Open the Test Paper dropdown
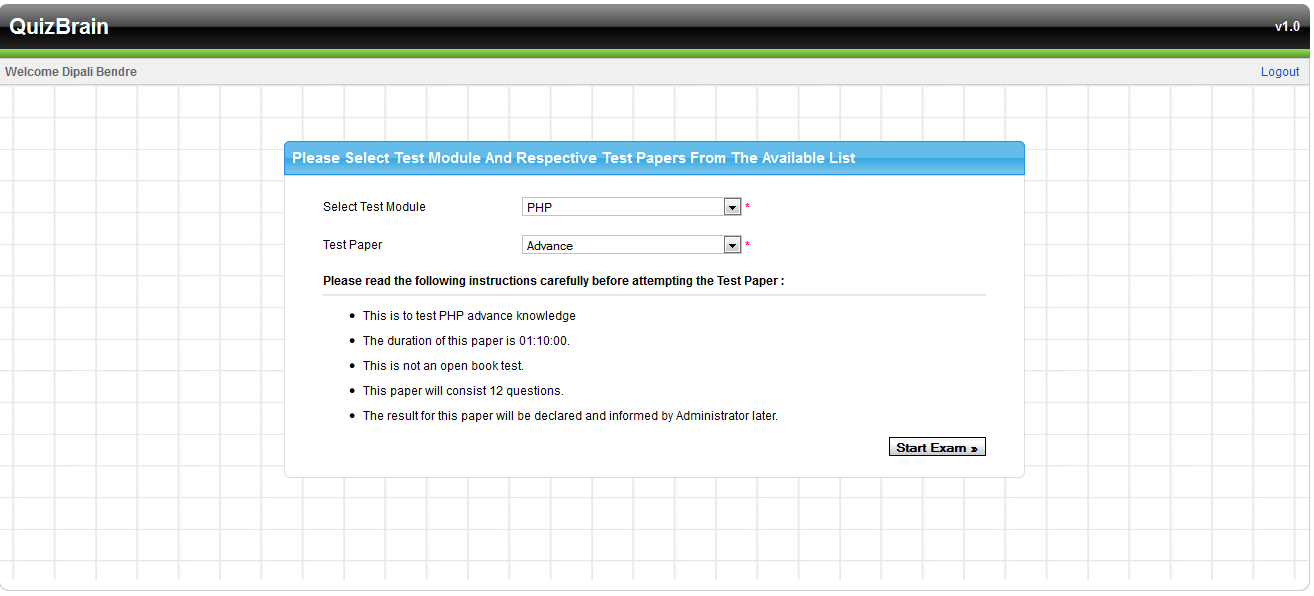Screen dimensions: 1314x596 (632, 245)
